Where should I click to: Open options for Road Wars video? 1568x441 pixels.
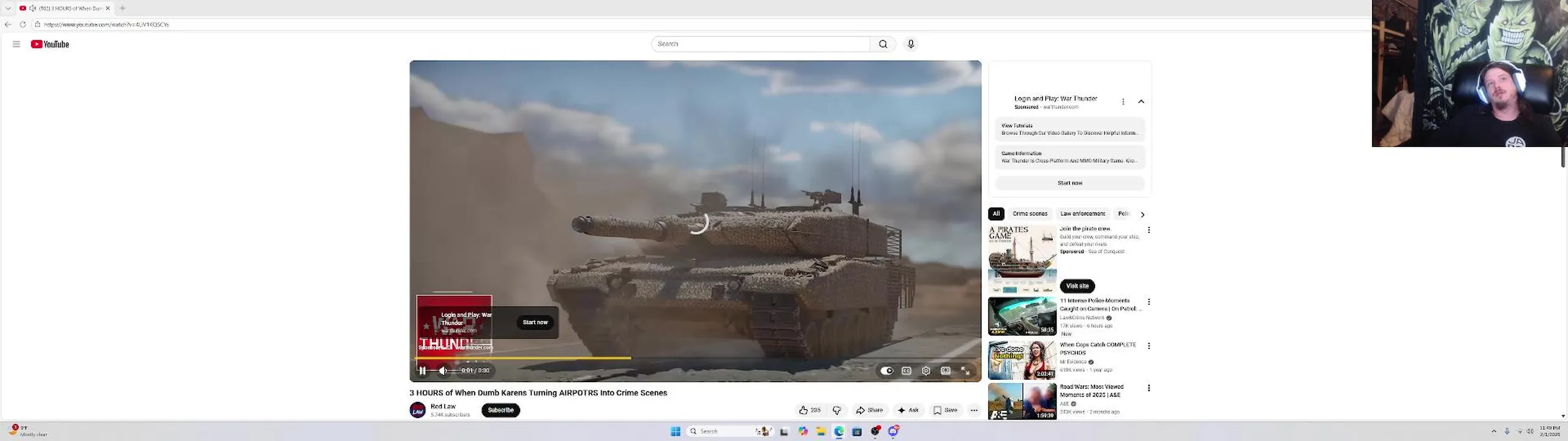1149,388
